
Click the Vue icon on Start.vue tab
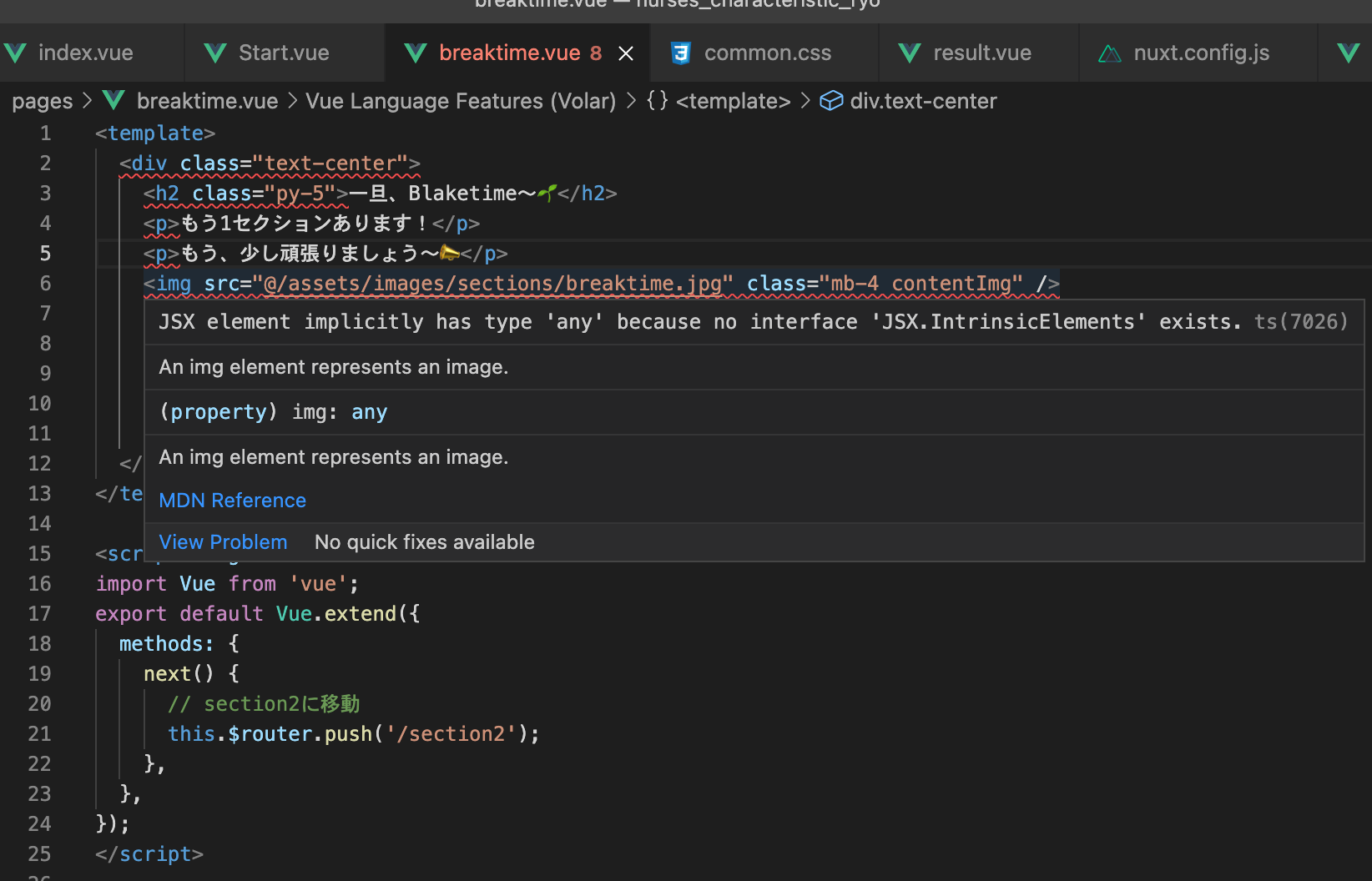click(x=215, y=53)
